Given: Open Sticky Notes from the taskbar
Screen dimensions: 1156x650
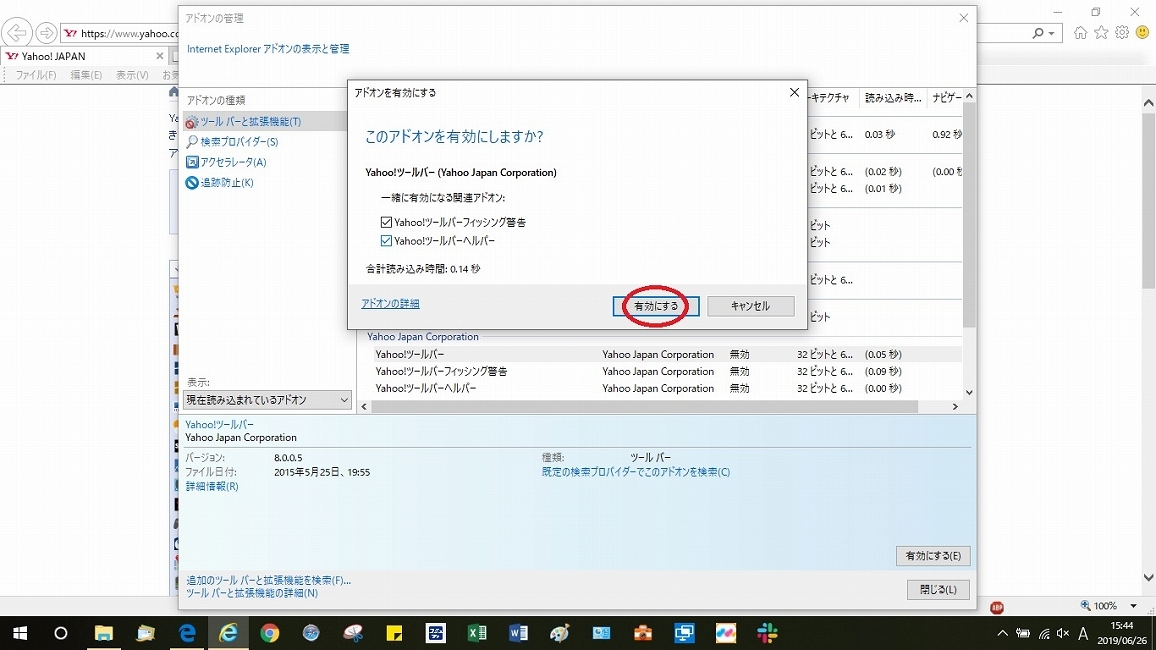Looking at the screenshot, I should click(394, 633).
